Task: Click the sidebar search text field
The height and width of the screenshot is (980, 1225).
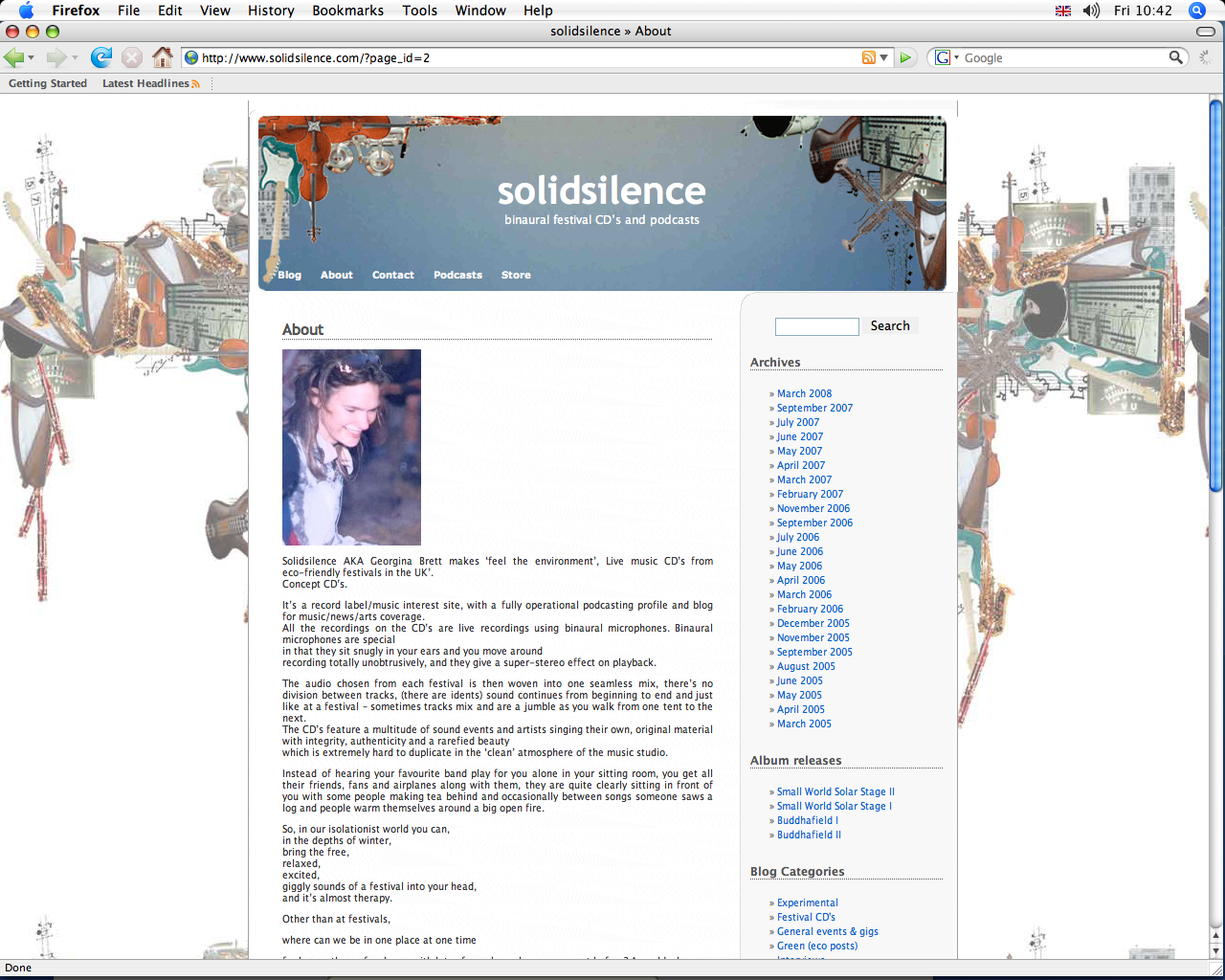Action: [x=816, y=327]
